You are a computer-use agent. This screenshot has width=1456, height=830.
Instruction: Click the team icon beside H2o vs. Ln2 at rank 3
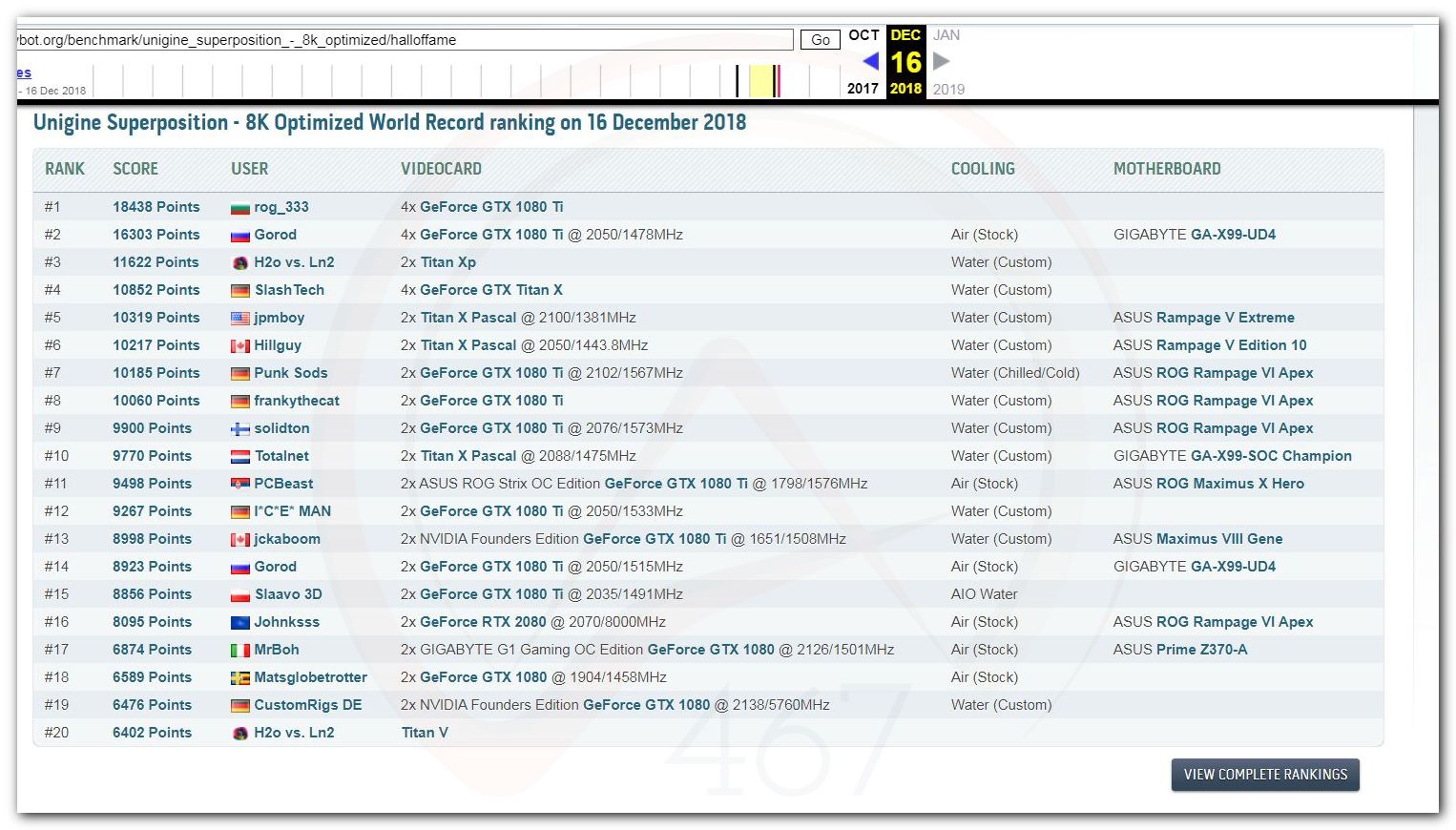pyautogui.click(x=240, y=263)
